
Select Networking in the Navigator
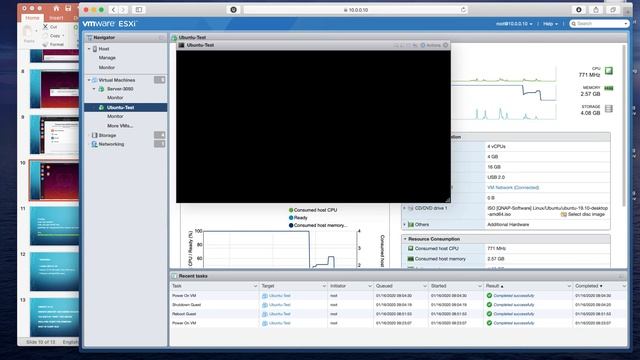coord(111,144)
